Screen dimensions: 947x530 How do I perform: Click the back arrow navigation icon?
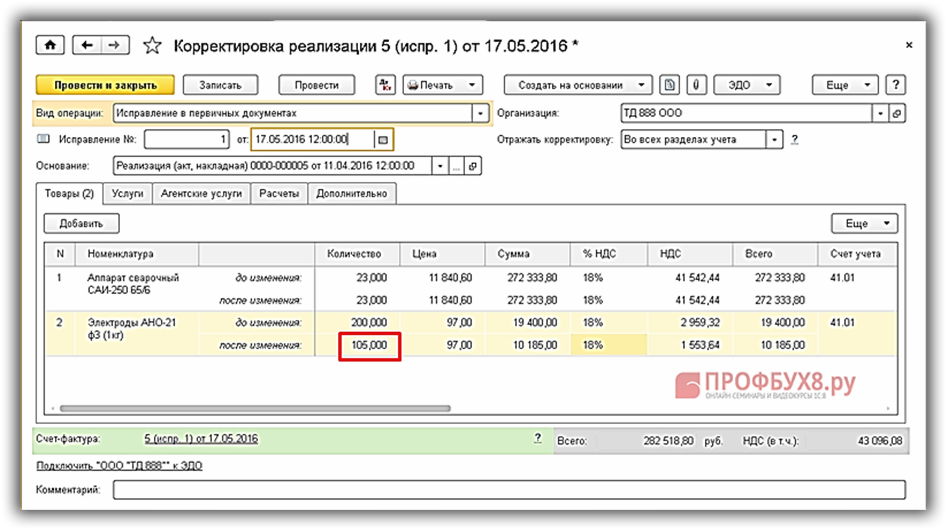tap(88, 46)
